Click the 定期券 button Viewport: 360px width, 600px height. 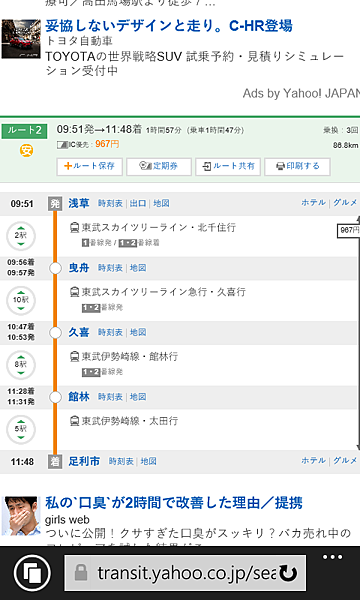[x=159, y=166]
